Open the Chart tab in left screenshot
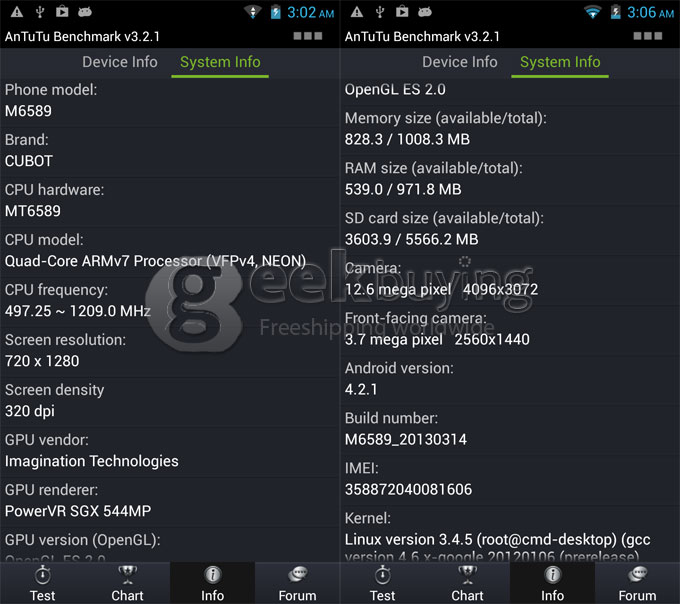680x604 pixels. click(128, 583)
